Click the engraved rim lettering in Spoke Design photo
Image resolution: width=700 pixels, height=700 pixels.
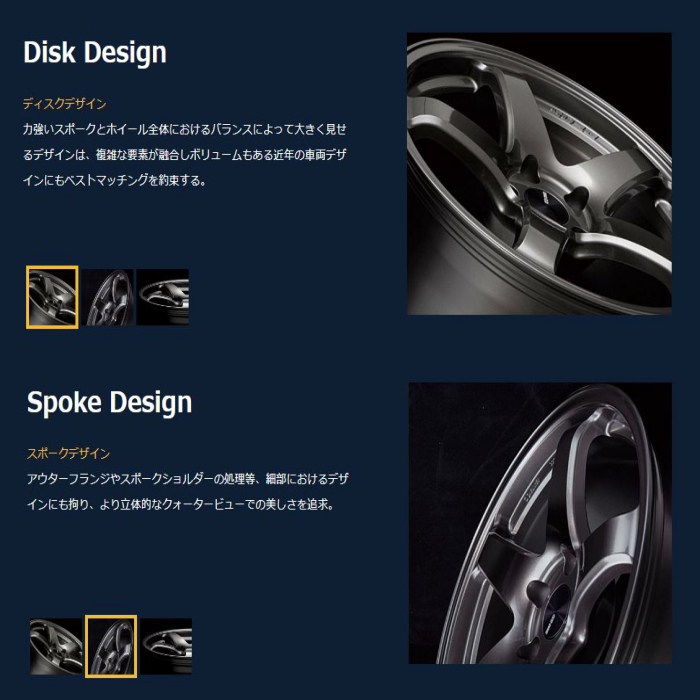530,489
